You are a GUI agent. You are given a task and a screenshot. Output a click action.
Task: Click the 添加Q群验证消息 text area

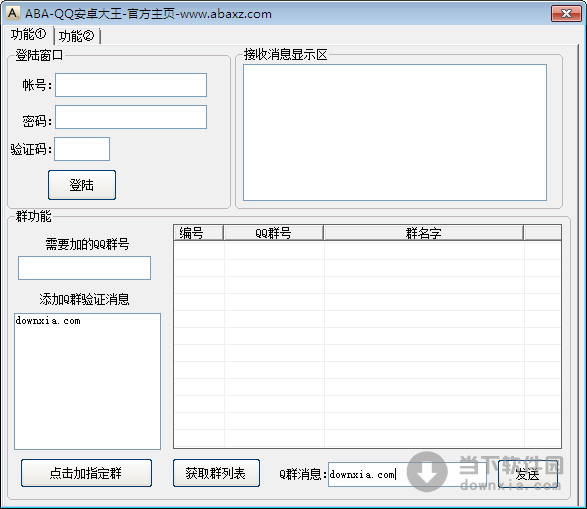click(88, 381)
